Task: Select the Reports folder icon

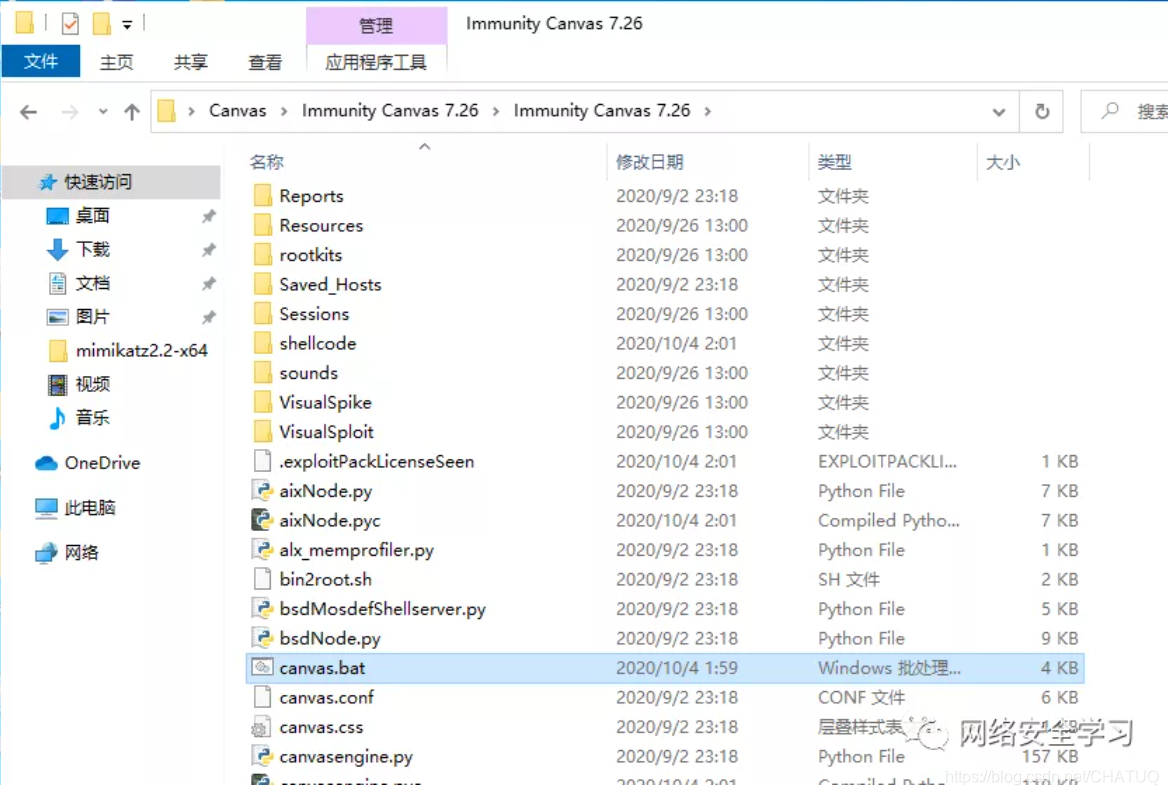Action: click(x=262, y=196)
